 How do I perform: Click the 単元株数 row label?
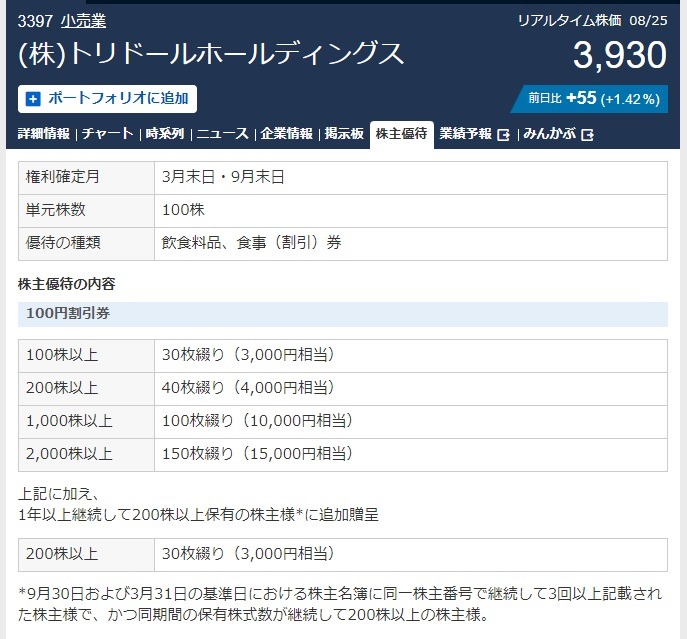pos(86,211)
